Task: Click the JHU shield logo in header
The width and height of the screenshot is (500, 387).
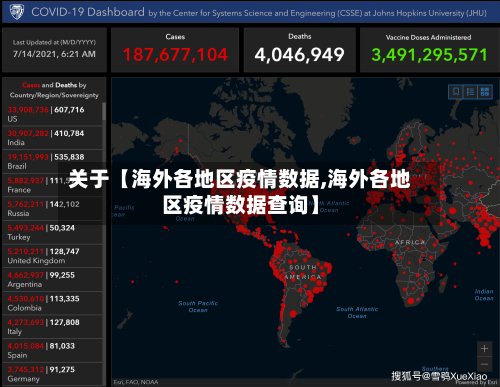Action: tap(16, 12)
